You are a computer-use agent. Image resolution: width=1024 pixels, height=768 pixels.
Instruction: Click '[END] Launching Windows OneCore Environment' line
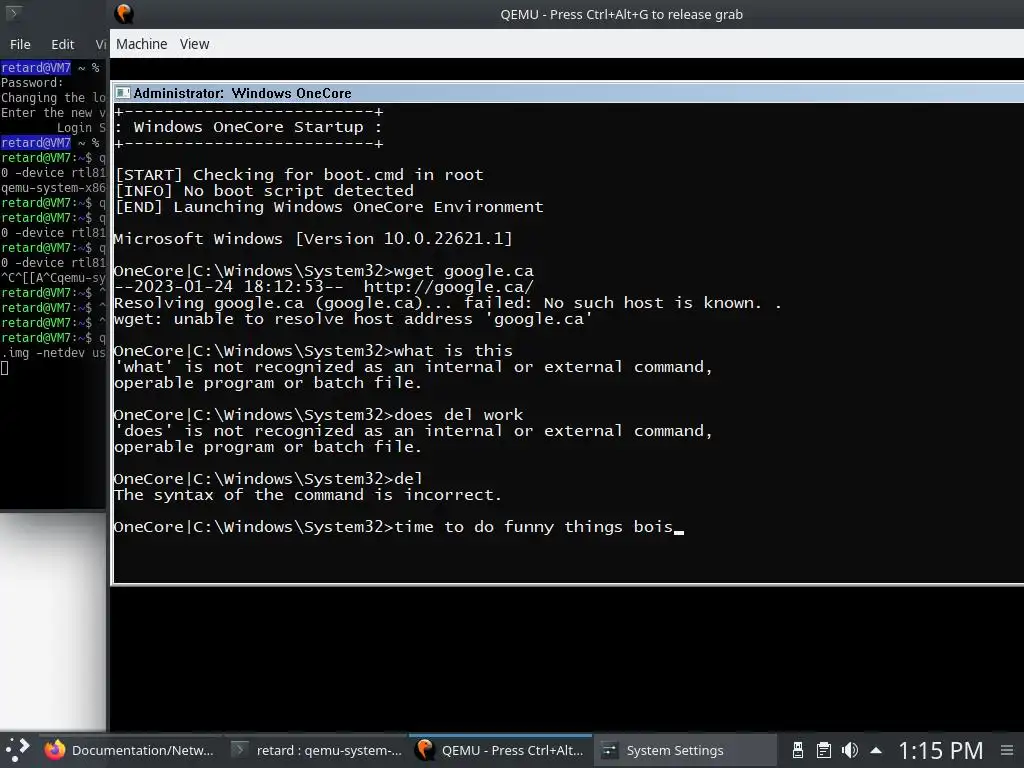[329, 207]
